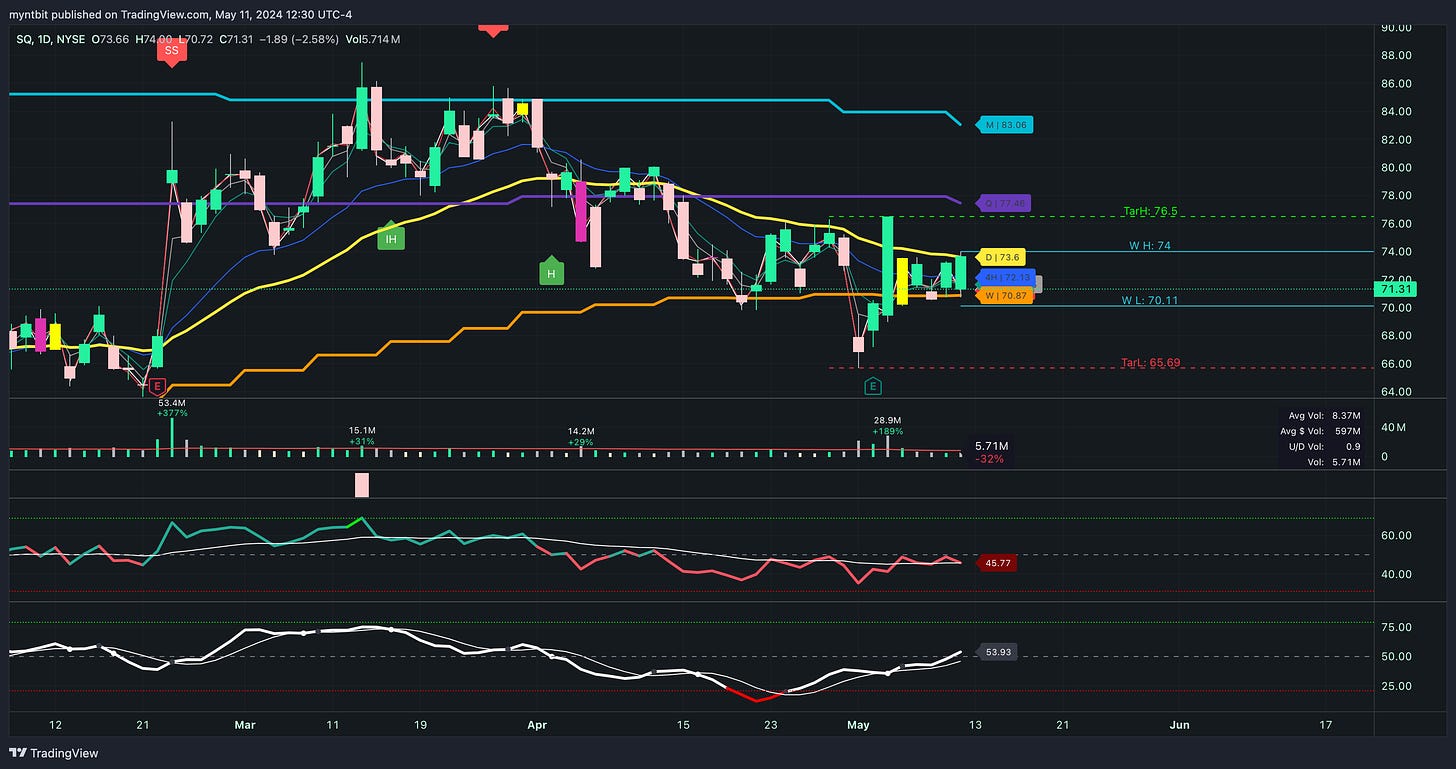Click the 71.31 current price label
Screen dimensions: 1456x769
click(x=1394, y=289)
